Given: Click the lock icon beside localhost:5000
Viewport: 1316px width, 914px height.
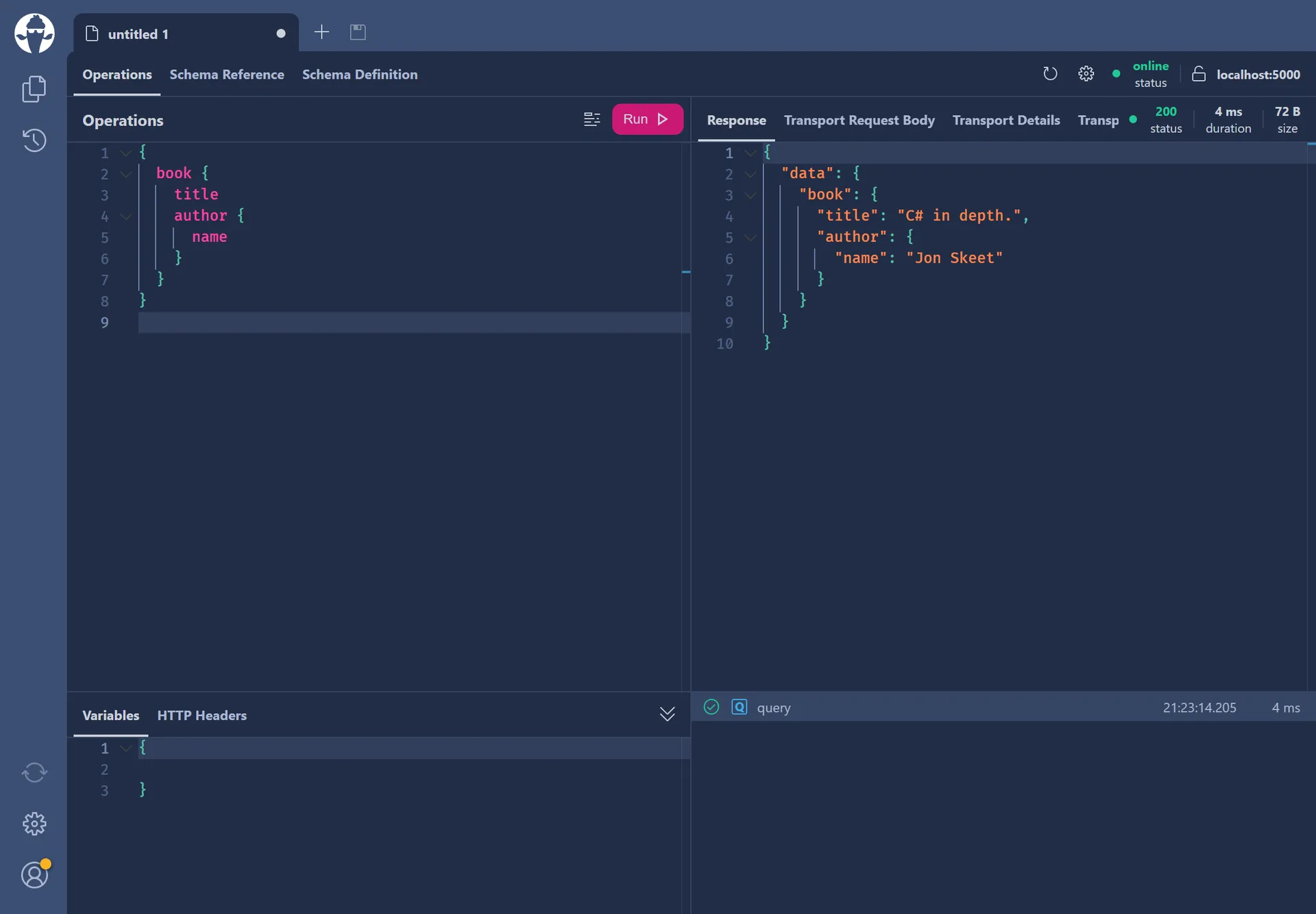Looking at the screenshot, I should click(x=1199, y=74).
